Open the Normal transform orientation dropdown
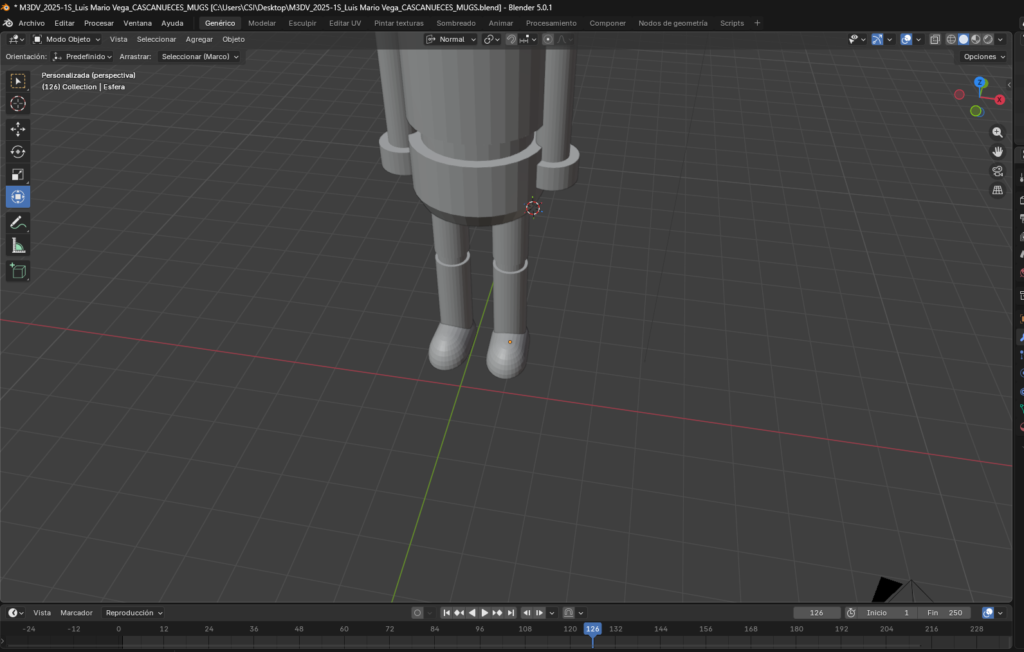Image resolution: width=1024 pixels, height=652 pixels. tap(452, 39)
